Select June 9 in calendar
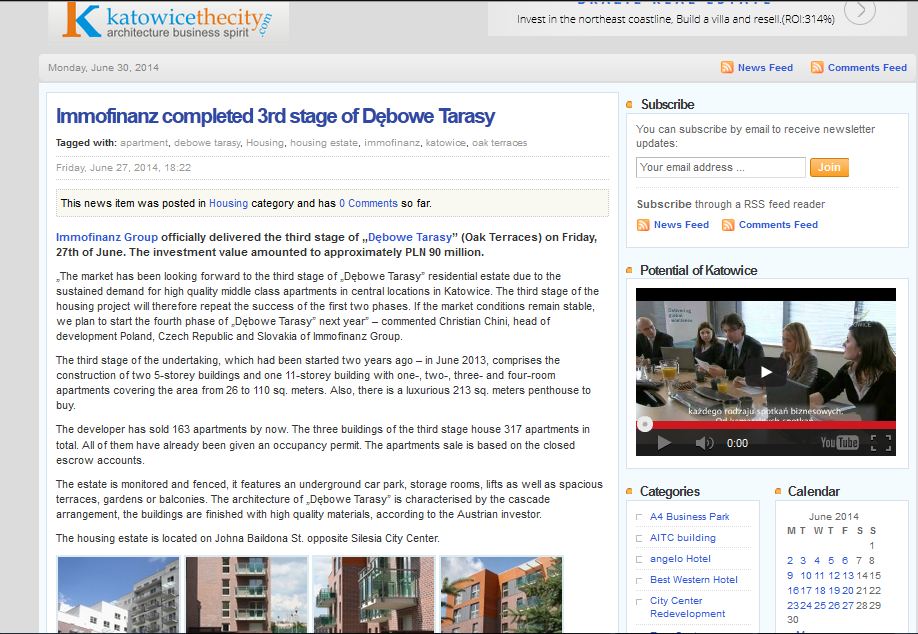Screen dimensions: 918x634 click(790, 576)
